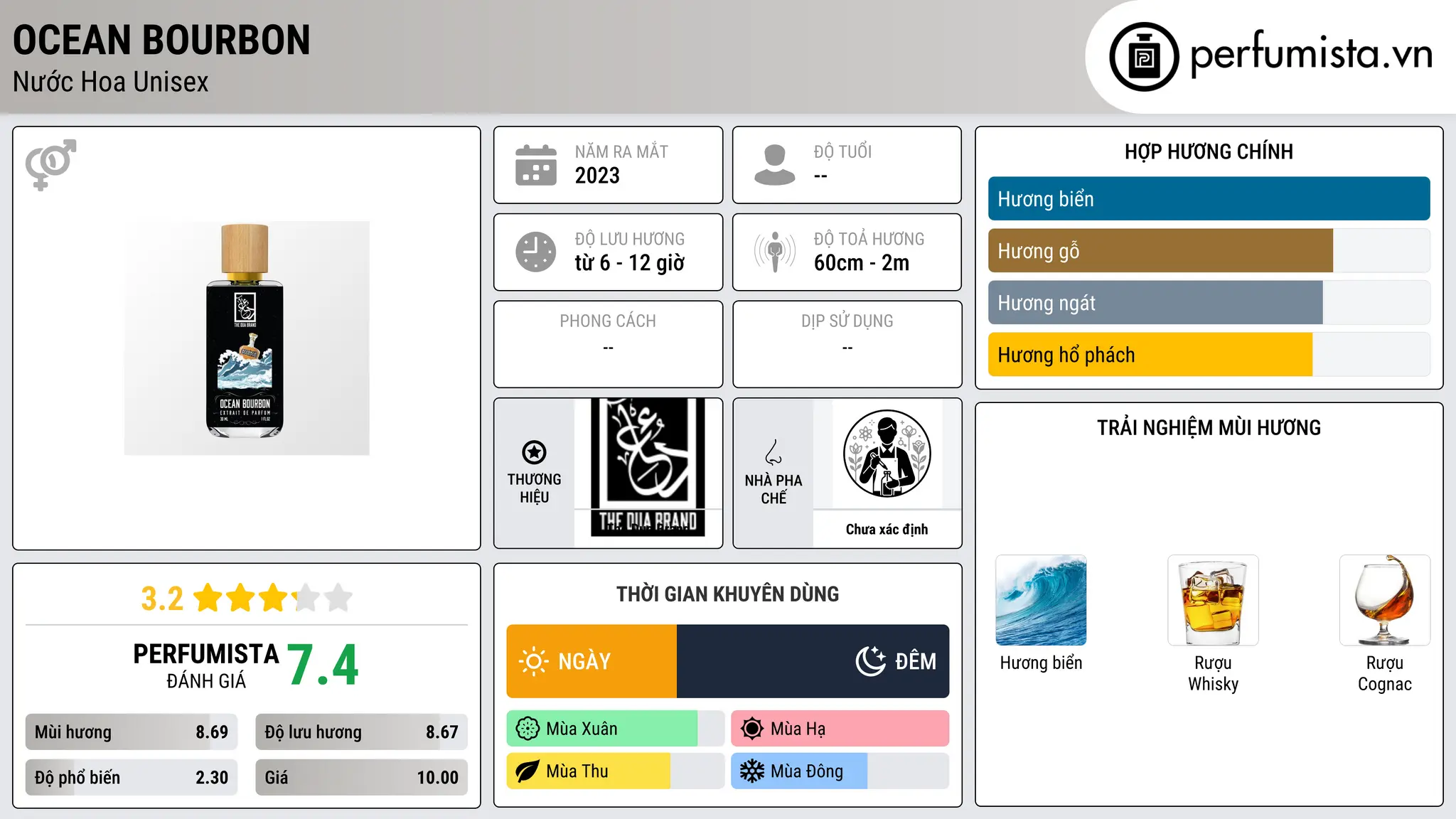Click The Dua Brand logo image
Viewport: 1456px width, 819px height.
648,467
